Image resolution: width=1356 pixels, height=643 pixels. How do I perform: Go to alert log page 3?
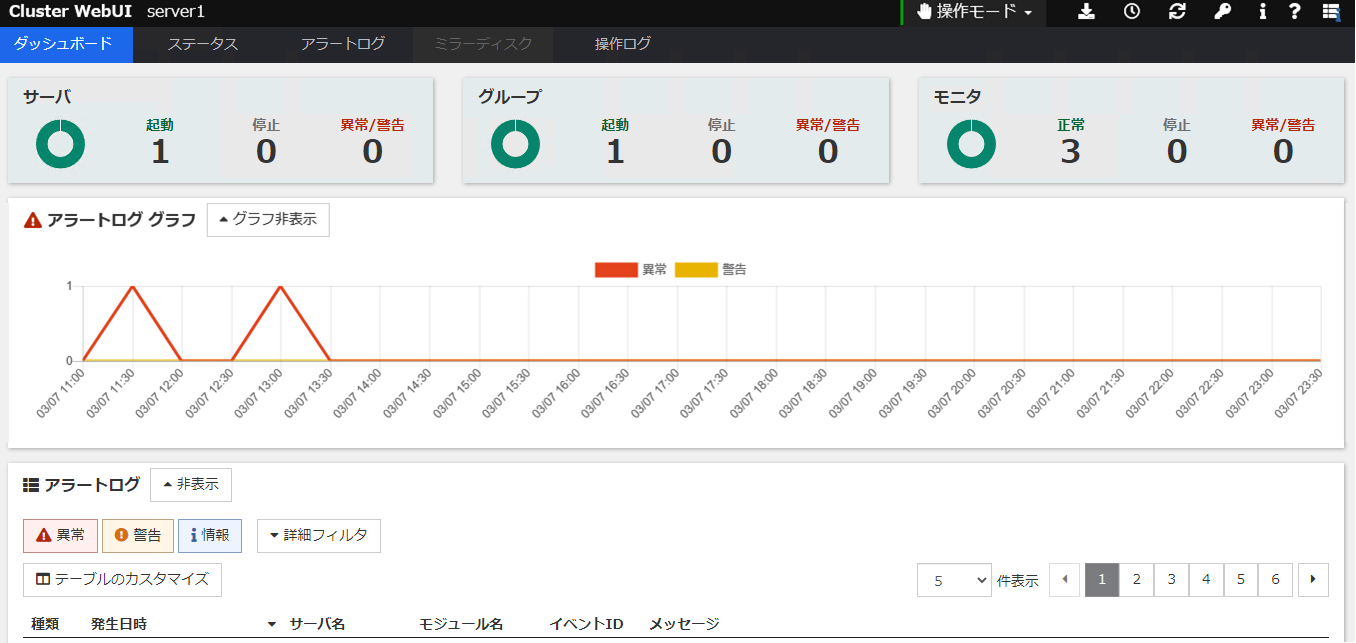pos(1171,580)
